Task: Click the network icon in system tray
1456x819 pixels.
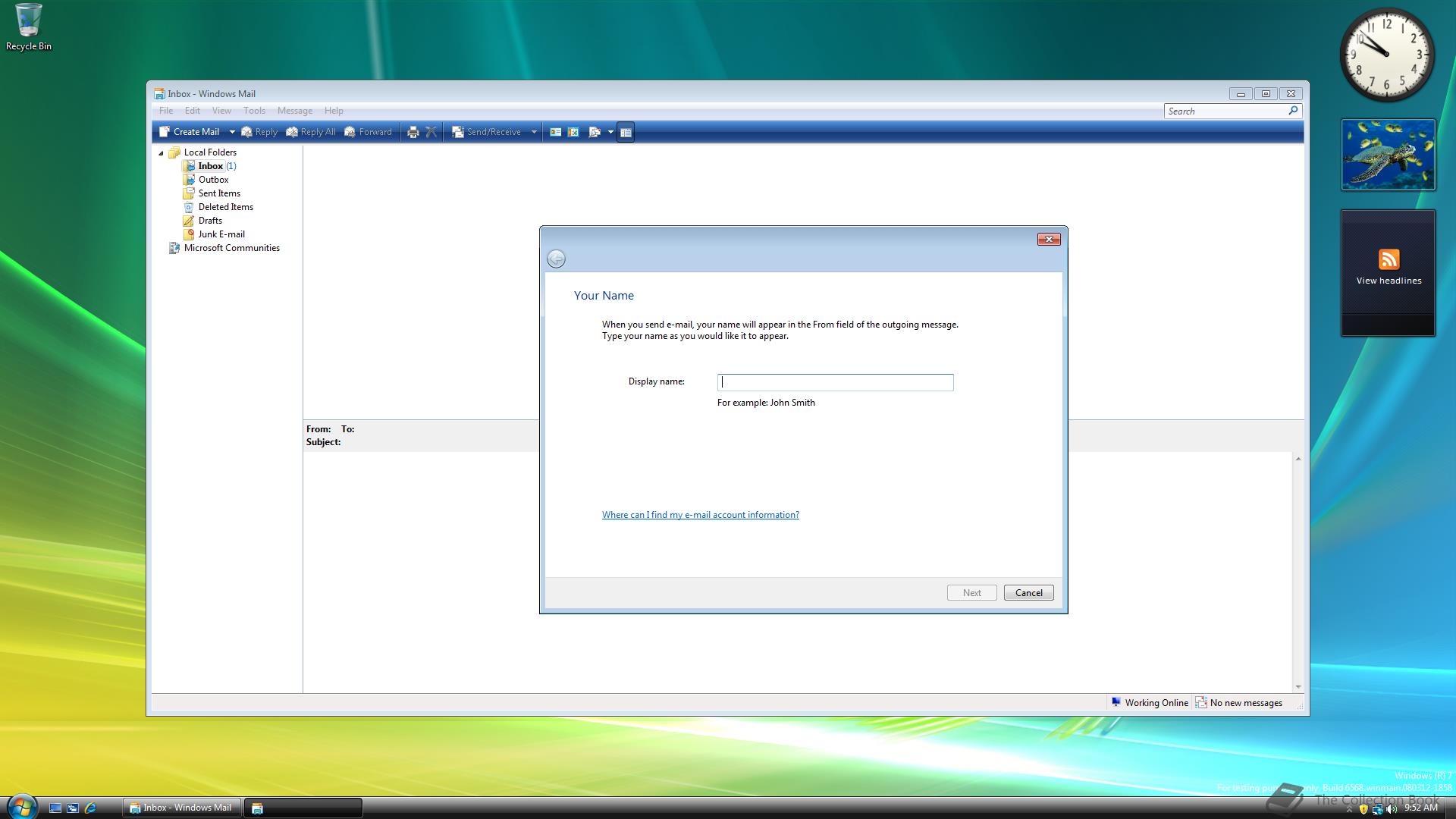Action: (x=1377, y=809)
